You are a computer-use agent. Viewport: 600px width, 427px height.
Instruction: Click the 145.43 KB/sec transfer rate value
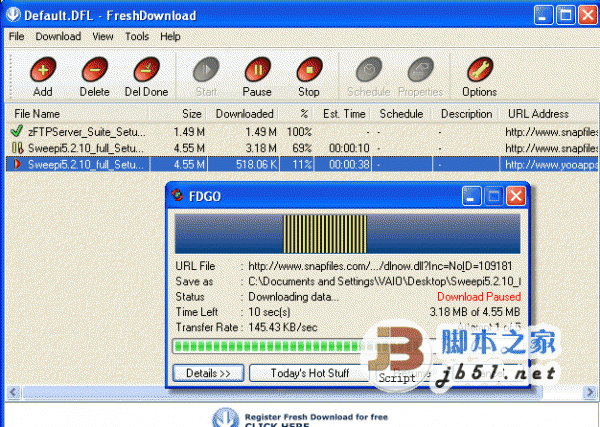283,328
